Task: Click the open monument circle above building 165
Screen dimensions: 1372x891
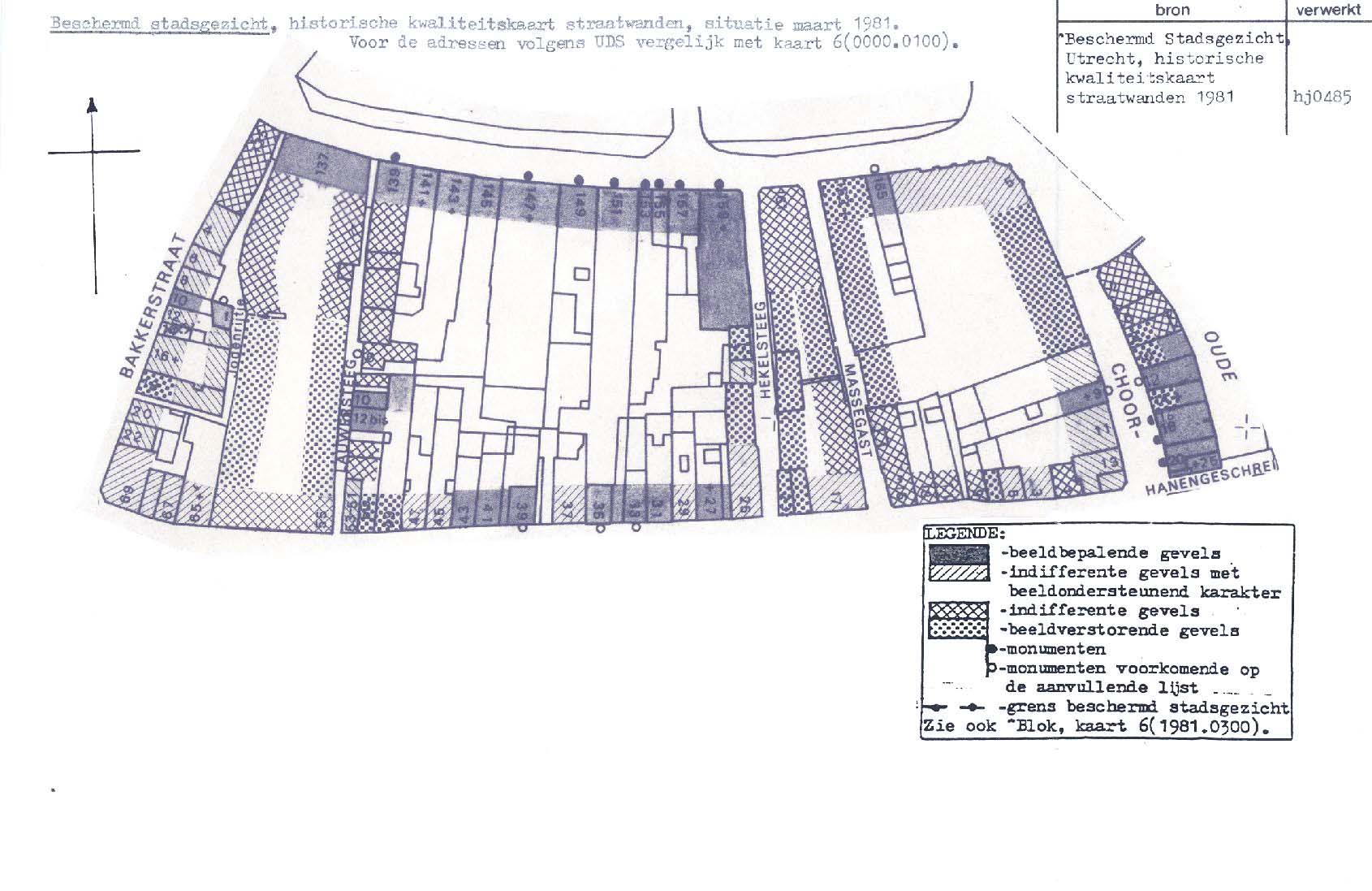Action: [x=874, y=167]
